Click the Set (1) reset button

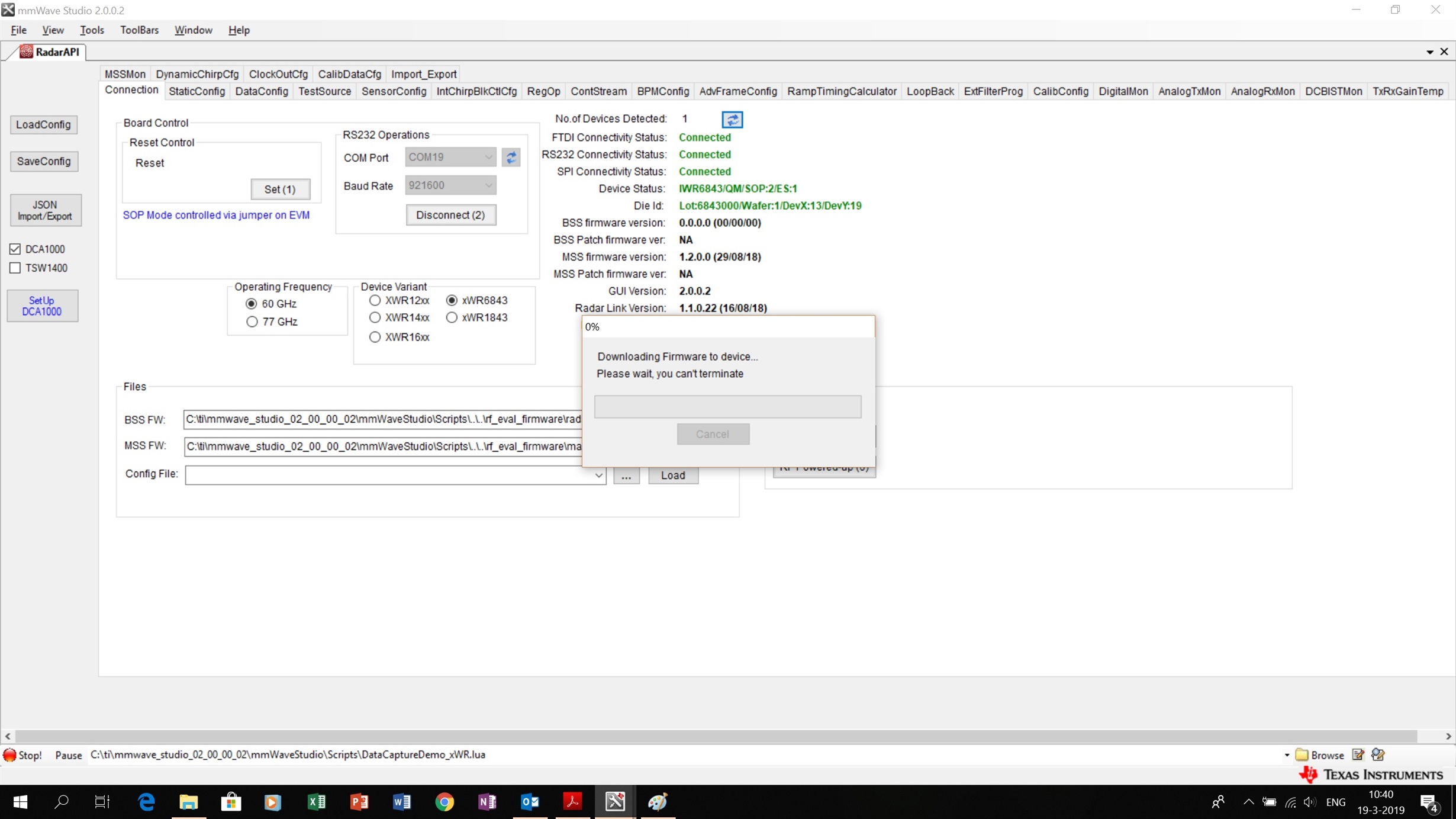click(280, 189)
